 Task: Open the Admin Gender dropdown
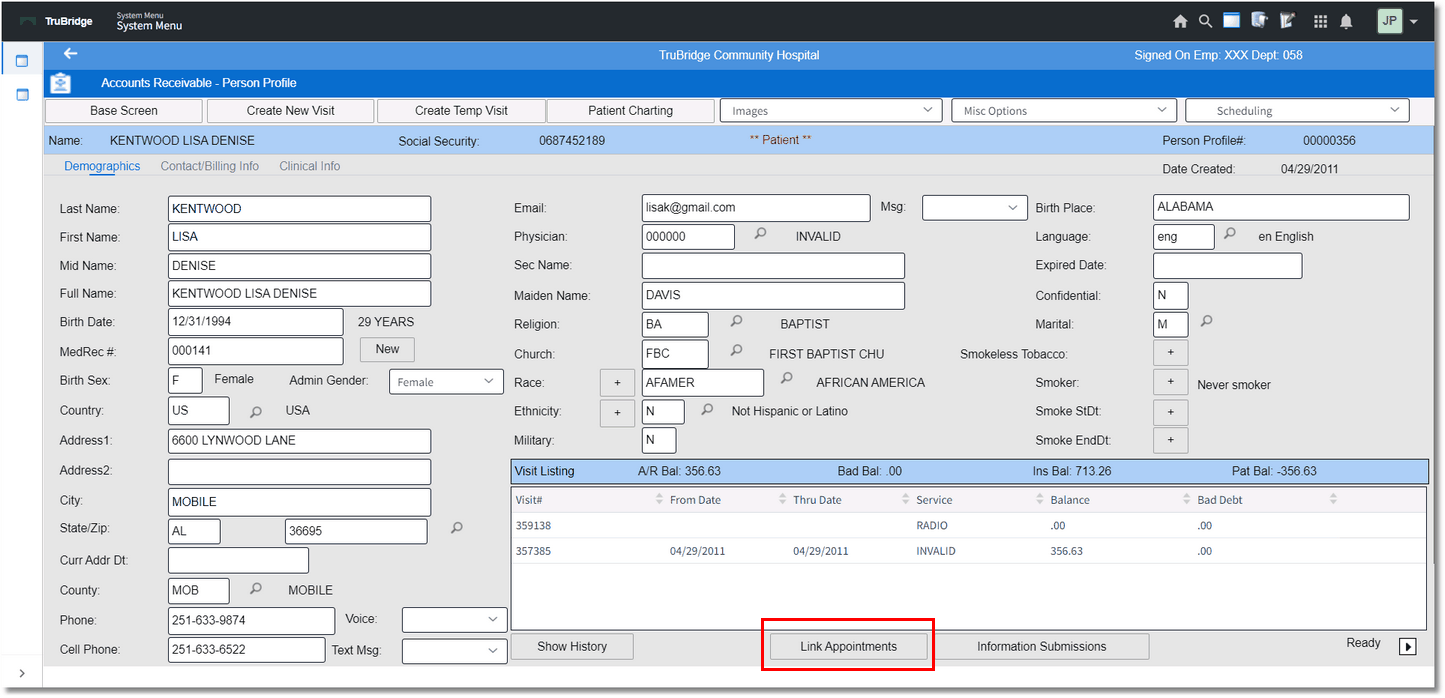pos(446,381)
